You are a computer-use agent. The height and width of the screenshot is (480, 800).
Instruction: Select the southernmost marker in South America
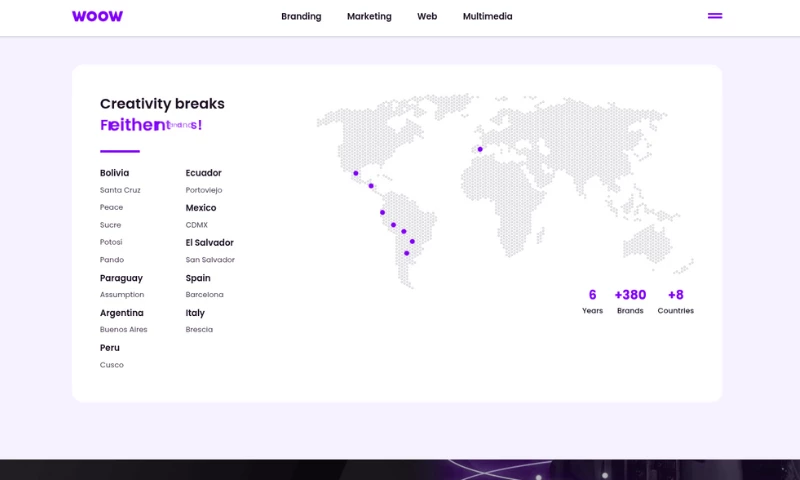click(406, 253)
